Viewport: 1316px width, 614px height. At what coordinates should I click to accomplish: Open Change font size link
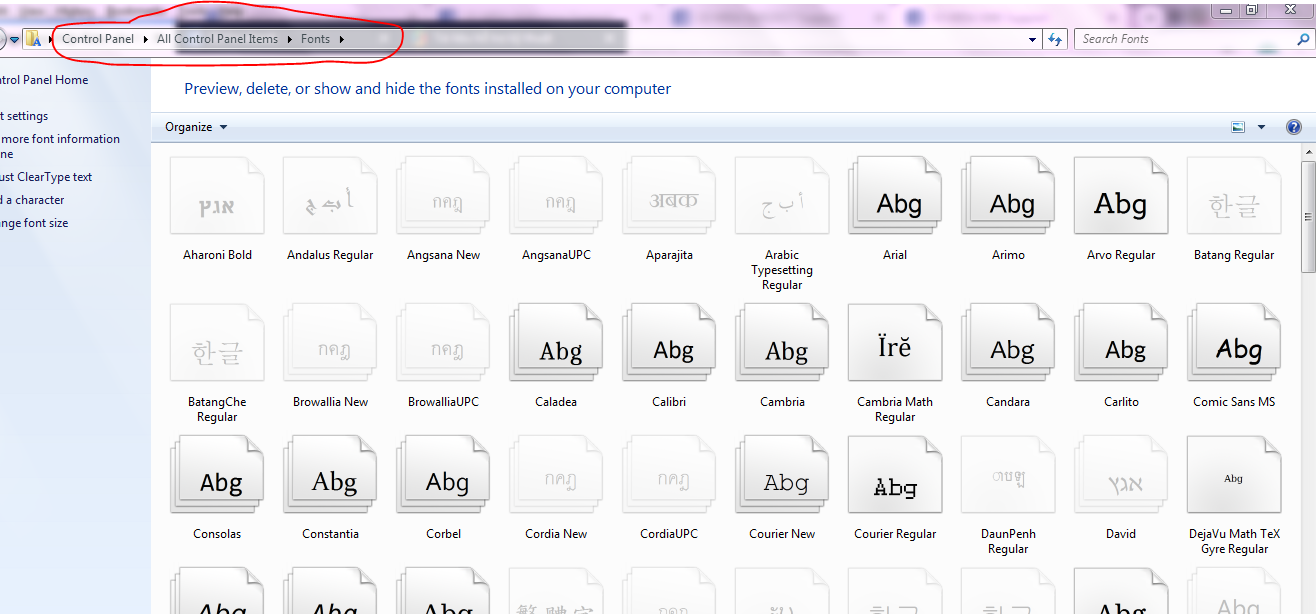click(x=34, y=223)
